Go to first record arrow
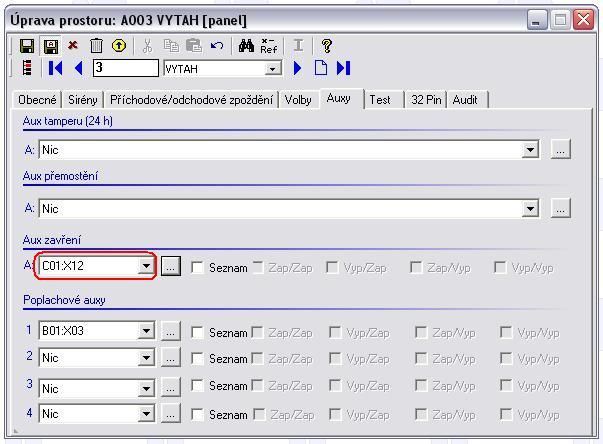 tap(55, 68)
